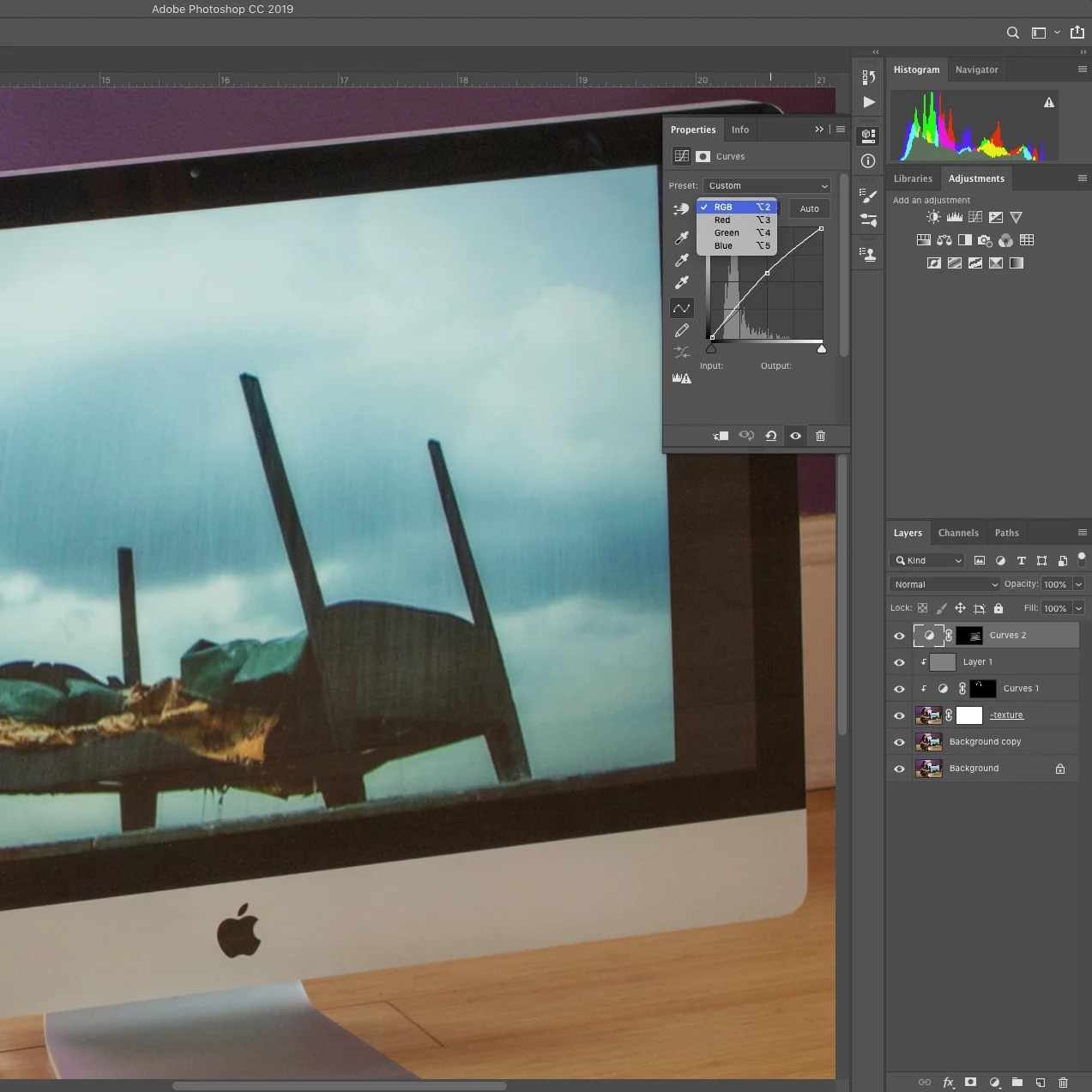Select the Curves 1 layer name
This screenshot has height=1092, width=1092.
click(1021, 689)
